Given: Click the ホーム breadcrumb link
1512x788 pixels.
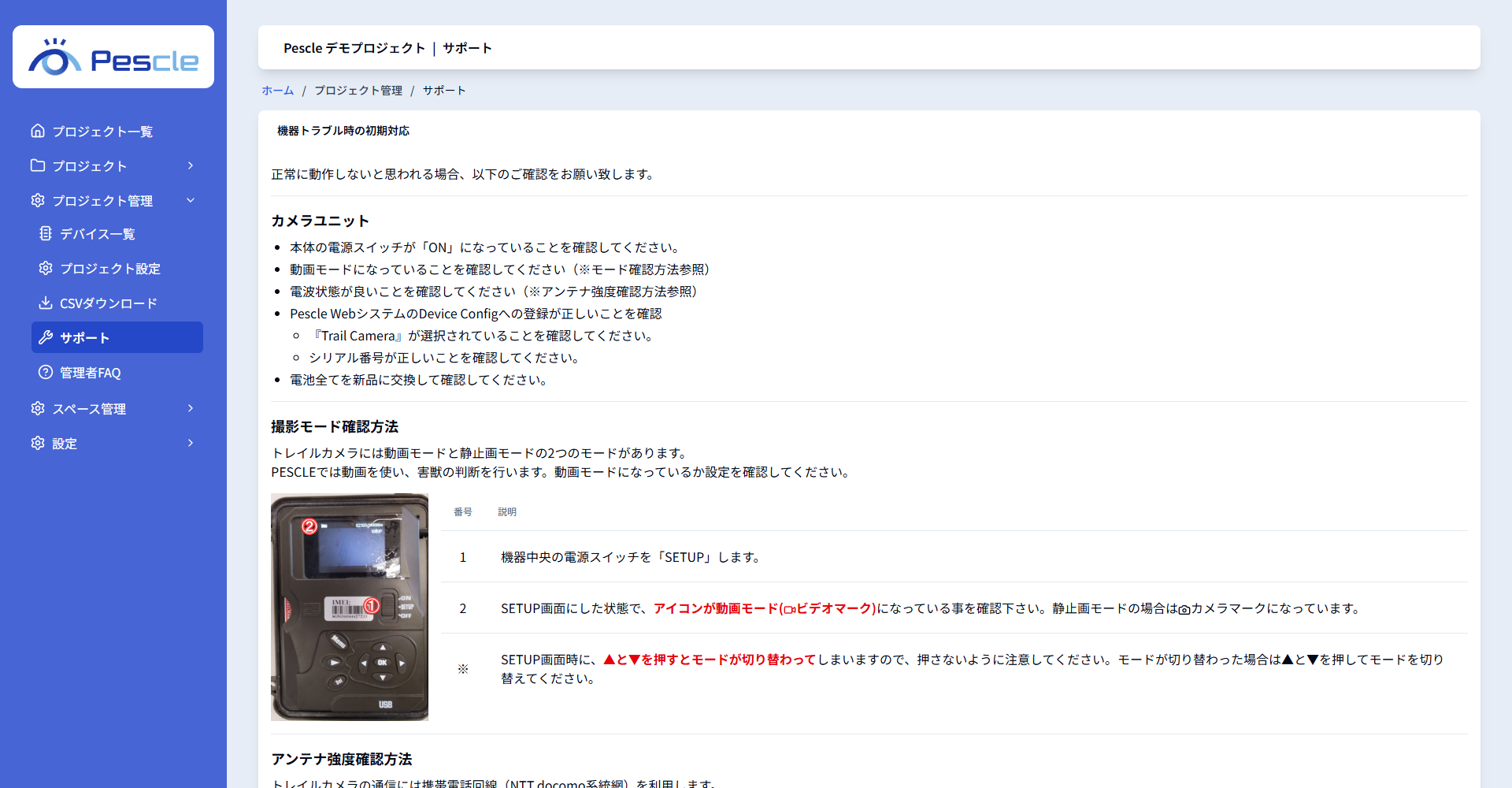Looking at the screenshot, I should point(278,91).
